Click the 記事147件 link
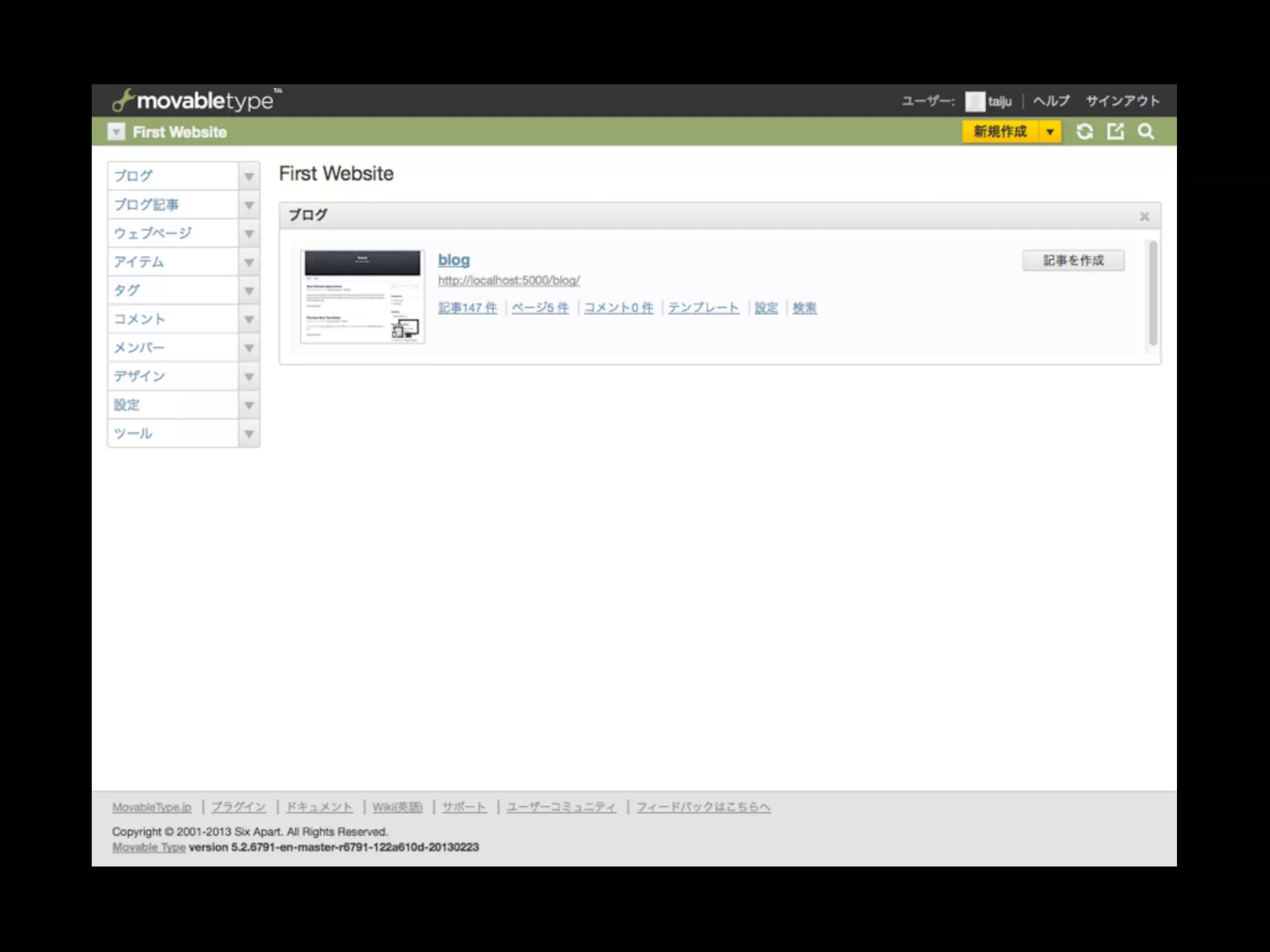This screenshot has width=1270, height=952. [x=468, y=308]
